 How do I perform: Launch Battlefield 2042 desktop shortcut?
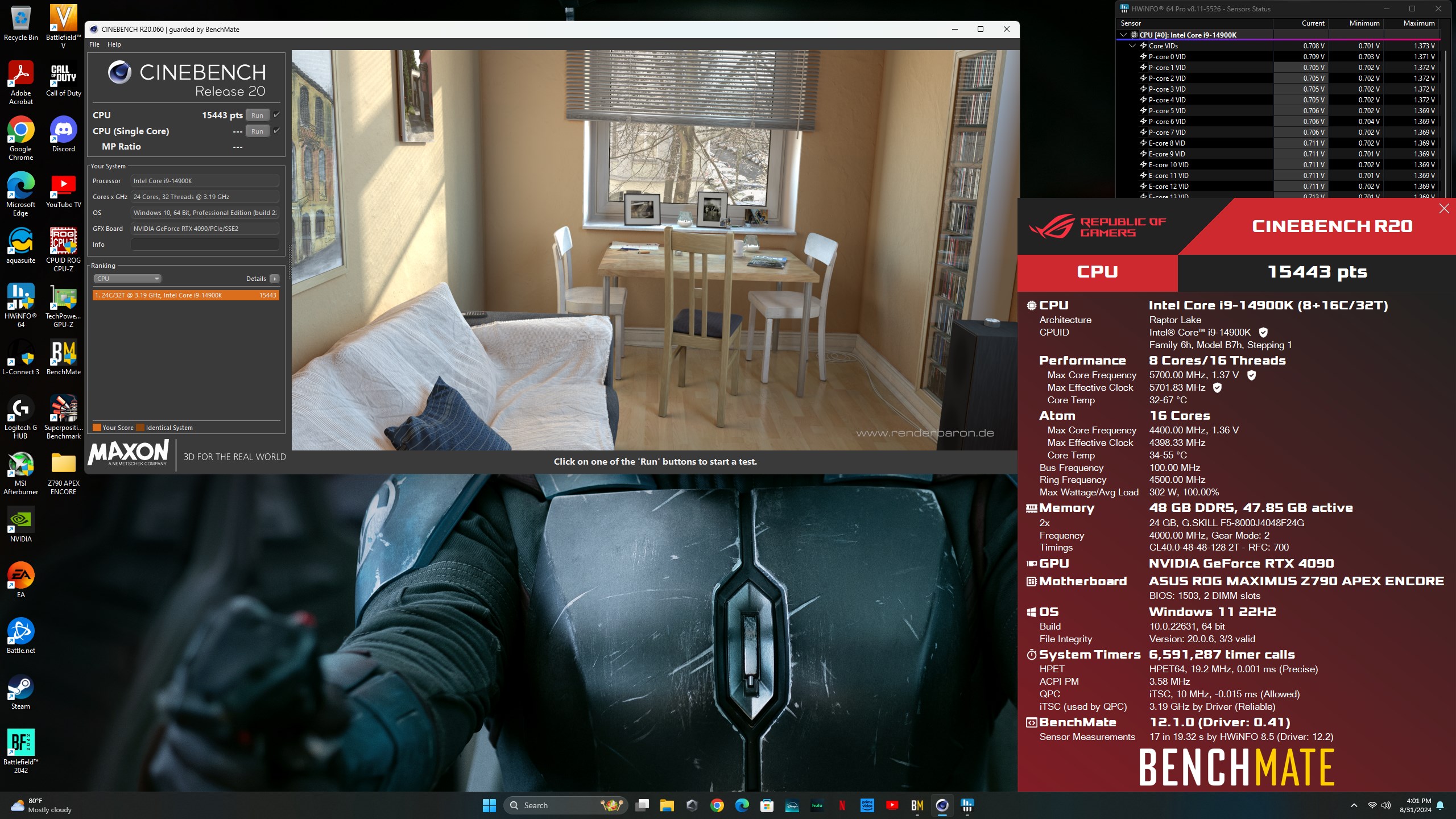click(21, 751)
